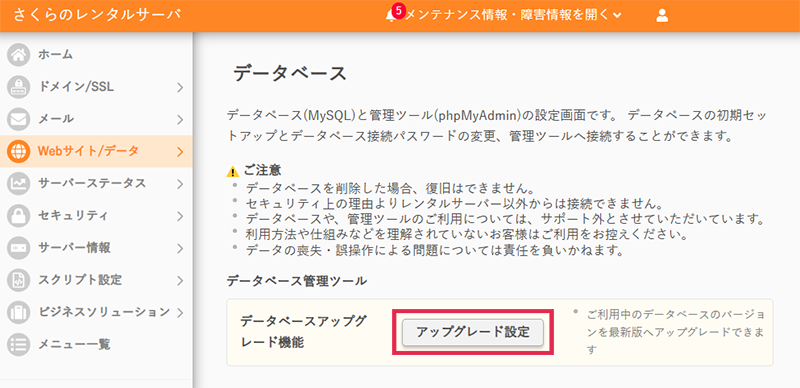
Task: Click さくらのレンタルサーバ header logo
Action: tap(97, 15)
